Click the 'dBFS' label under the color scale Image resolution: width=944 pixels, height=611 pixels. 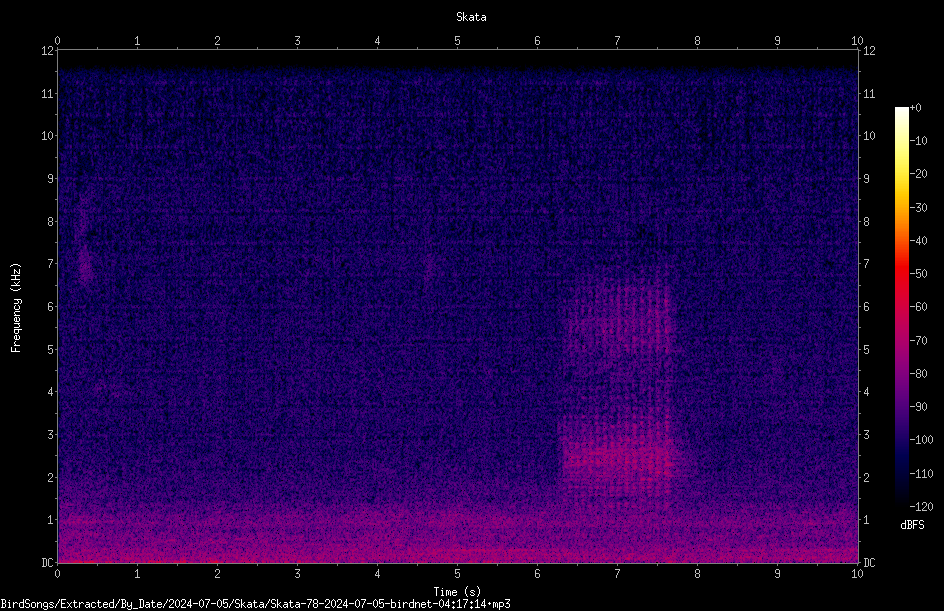pyautogui.click(x=912, y=525)
